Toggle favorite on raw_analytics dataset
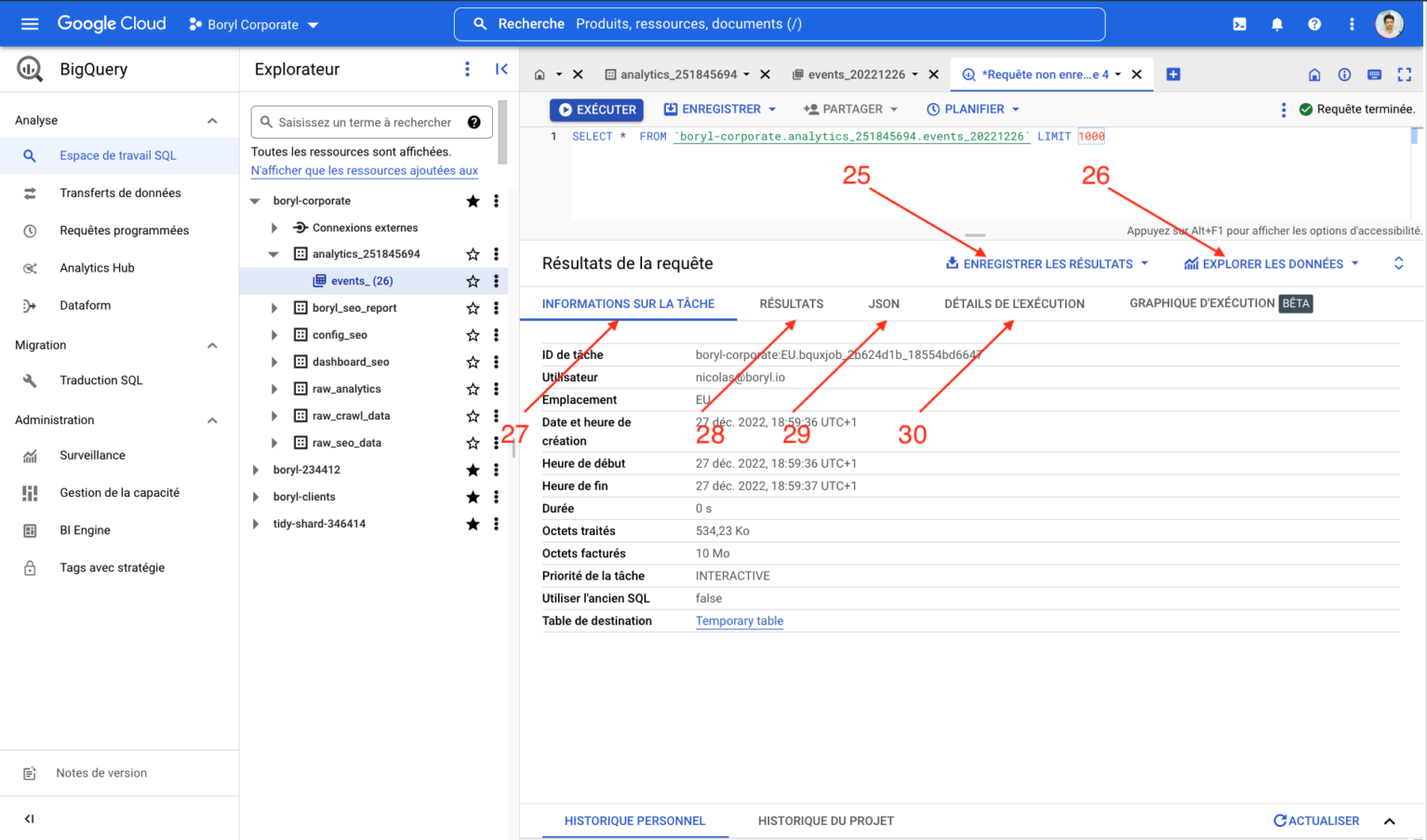The width and height of the screenshot is (1427, 840). 473,388
